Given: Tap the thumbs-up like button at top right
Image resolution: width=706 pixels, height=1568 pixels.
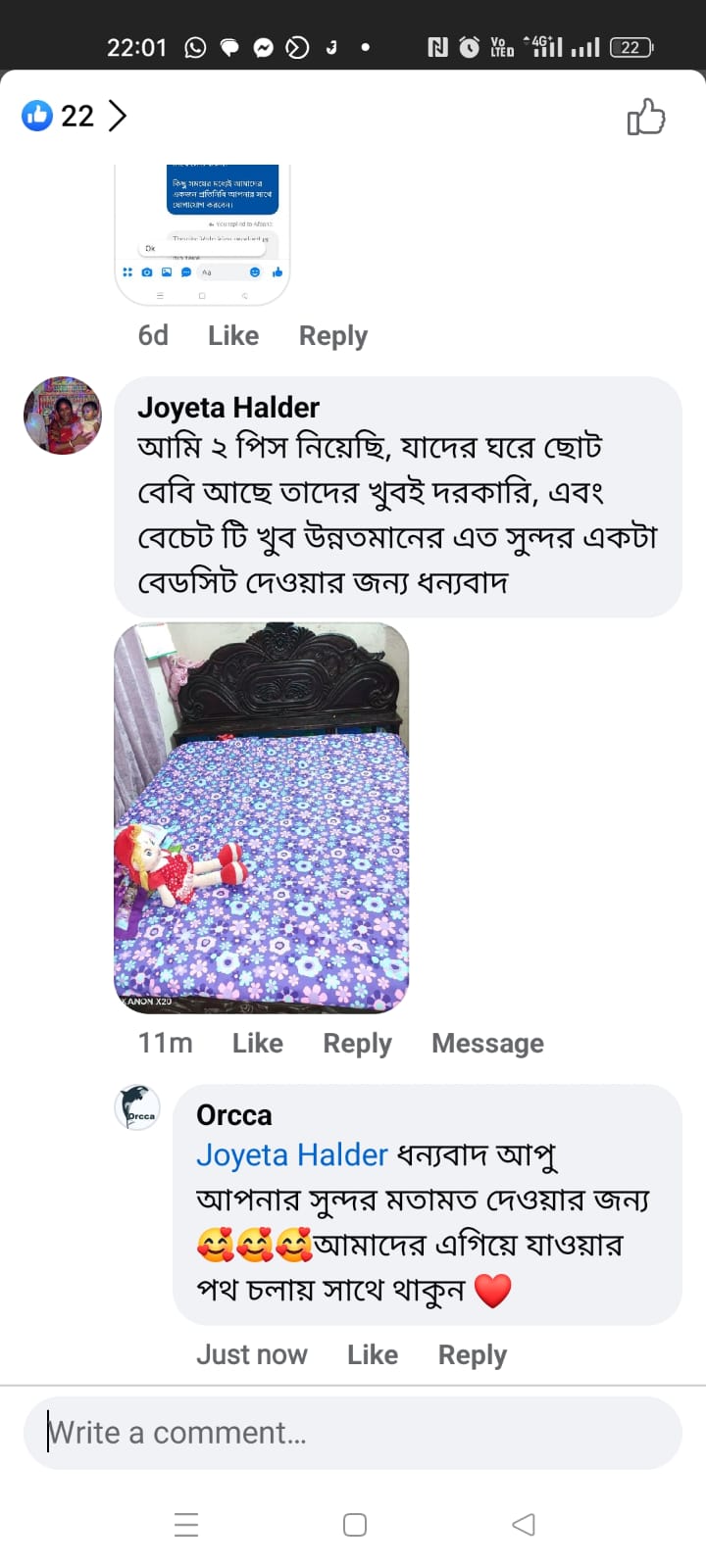Looking at the screenshot, I should point(646,117).
